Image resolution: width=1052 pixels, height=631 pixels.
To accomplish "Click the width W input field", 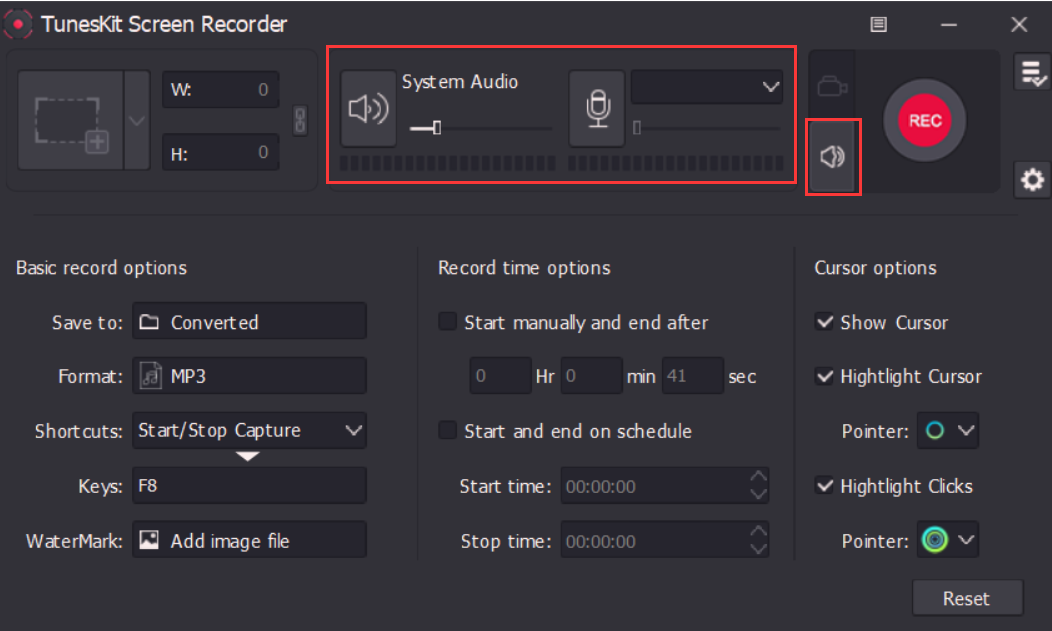I will [221, 90].
